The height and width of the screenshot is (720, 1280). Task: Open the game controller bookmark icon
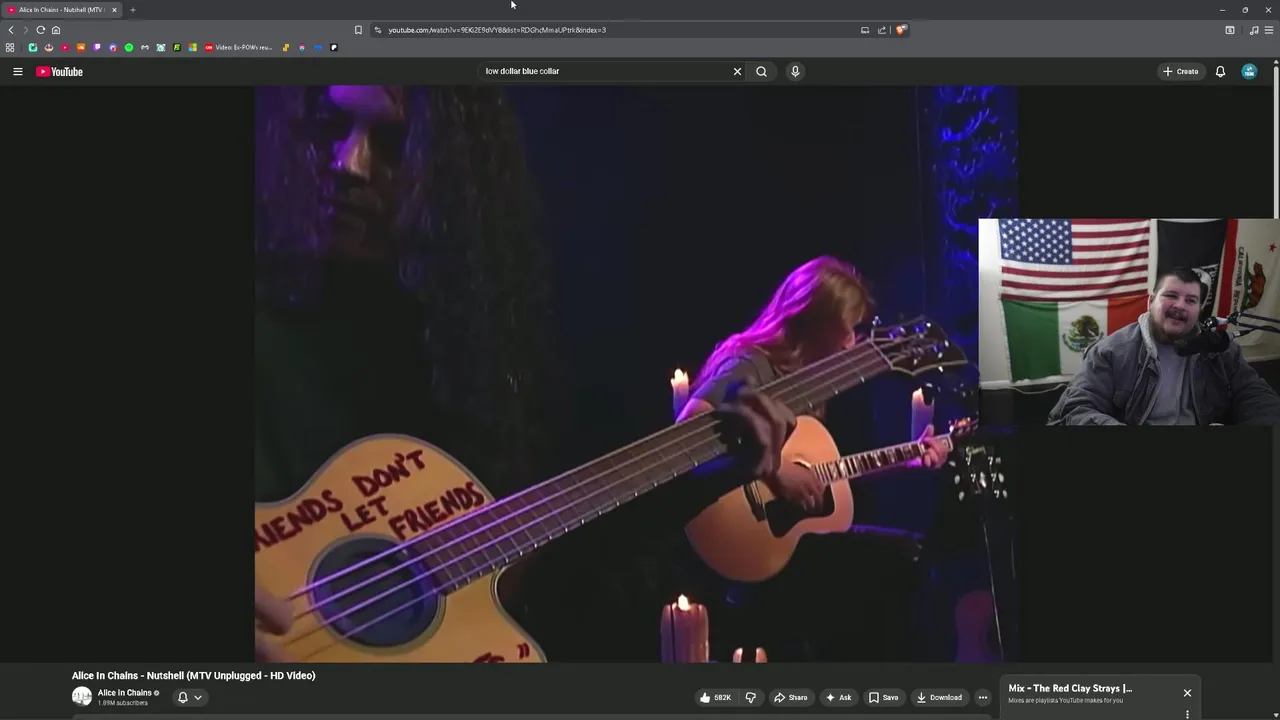[145, 47]
